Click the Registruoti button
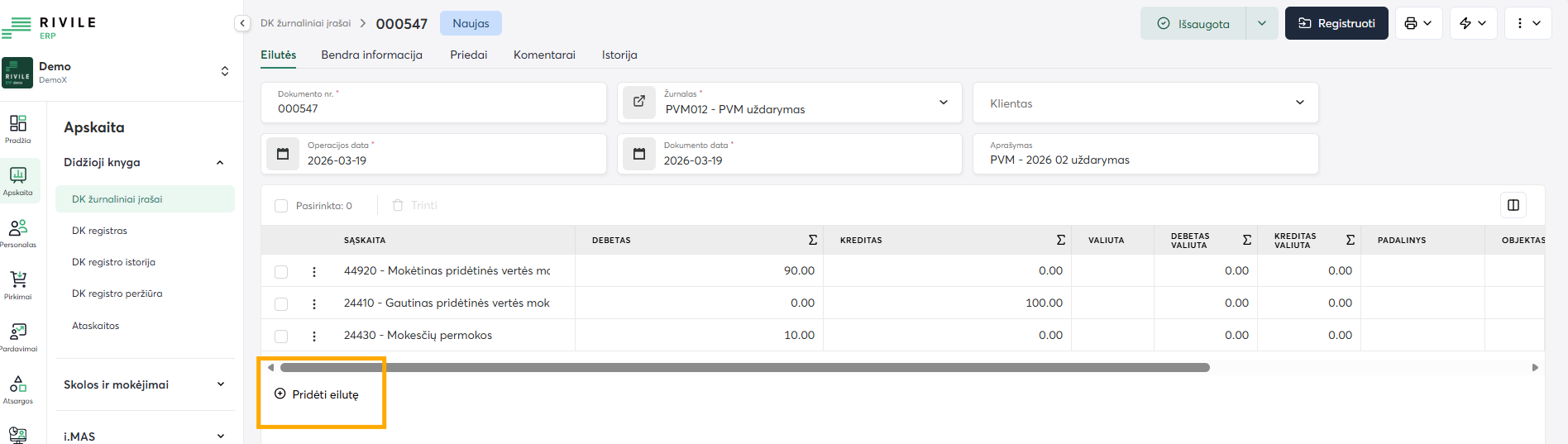 coord(1336,23)
